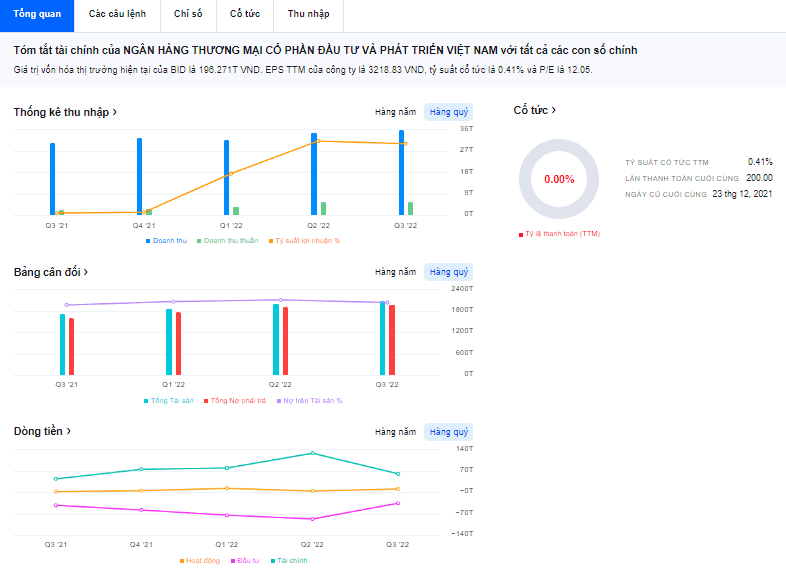This screenshot has height=569, width=786.
Task: Open Bảng cân đối section link
Action: coord(51,272)
